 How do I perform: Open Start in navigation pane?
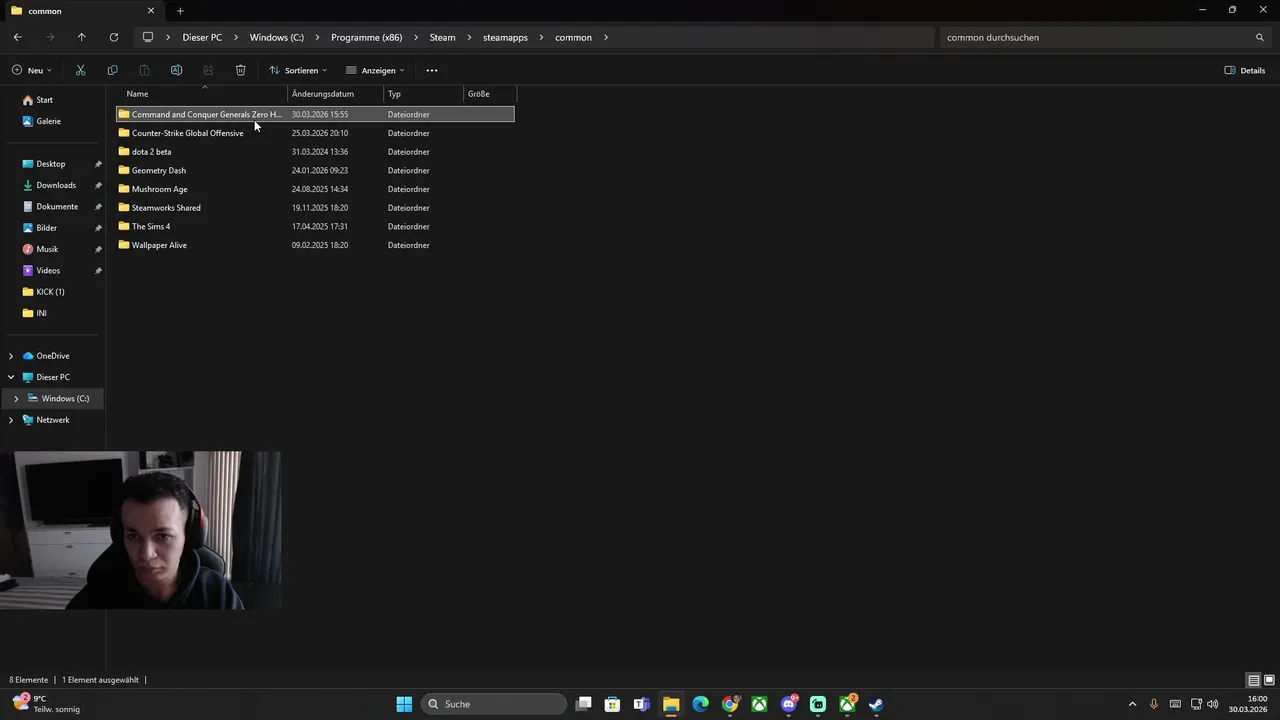point(44,100)
